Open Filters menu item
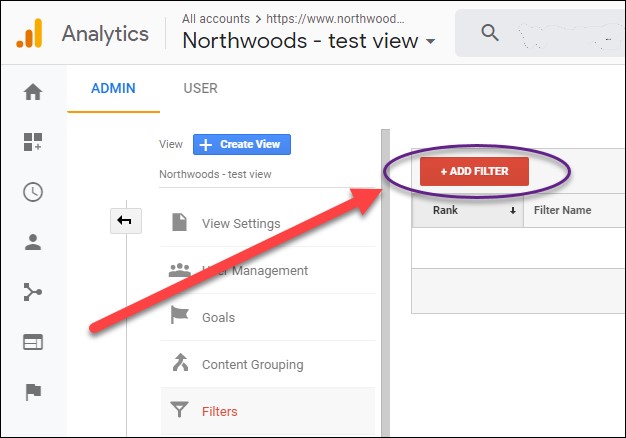The width and height of the screenshot is (626, 438). [267, 411]
